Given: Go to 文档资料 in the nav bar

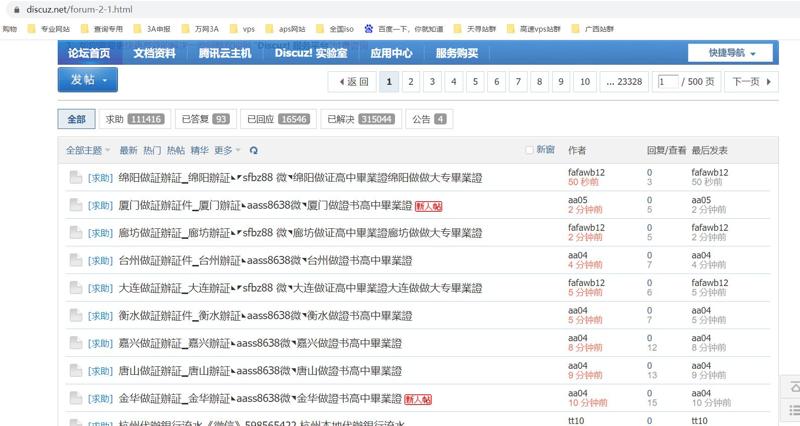Looking at the screenshot, I should click(158, 53).
